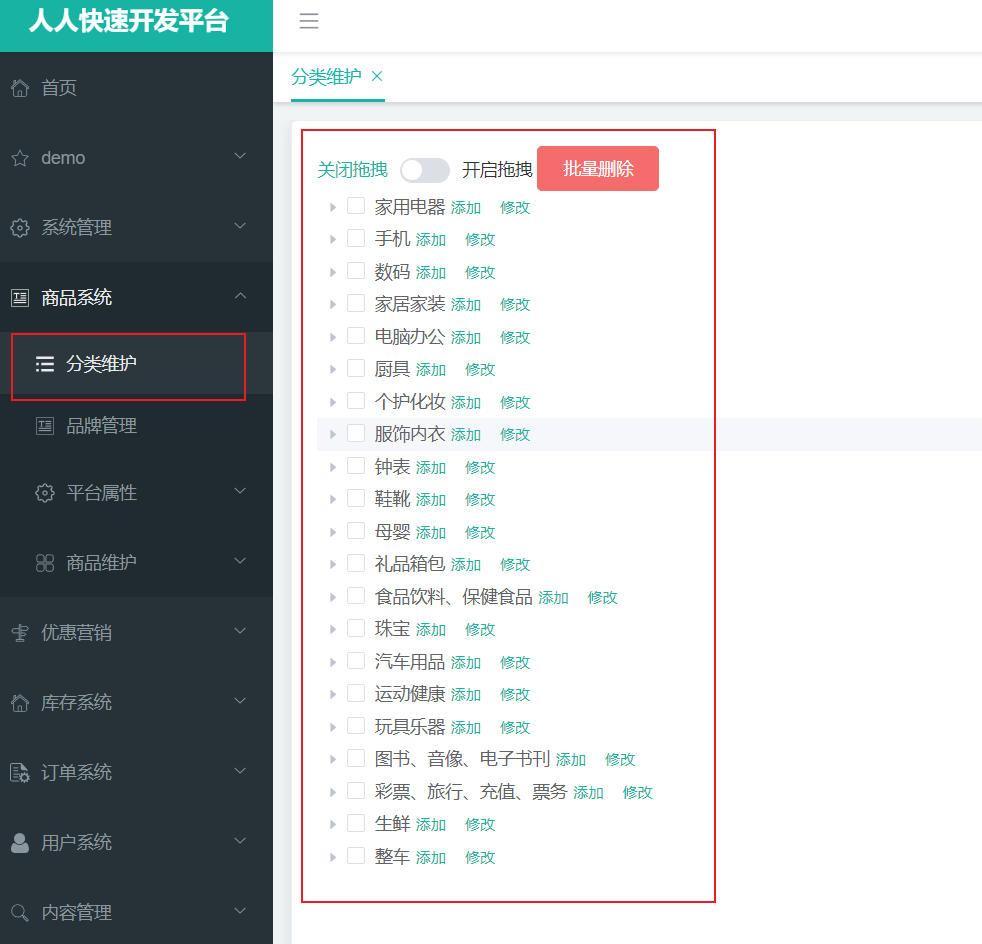This screenshot has height=944, width=982.
Task: Check the 数码 checkbox
Action: [356, 271]
